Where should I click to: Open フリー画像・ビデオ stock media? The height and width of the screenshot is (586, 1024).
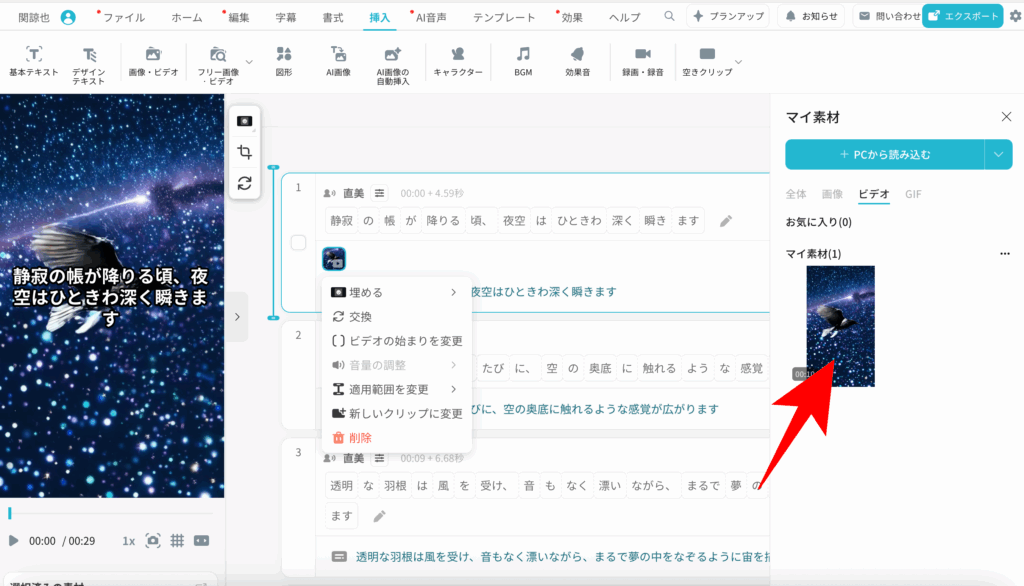(217, 65)
